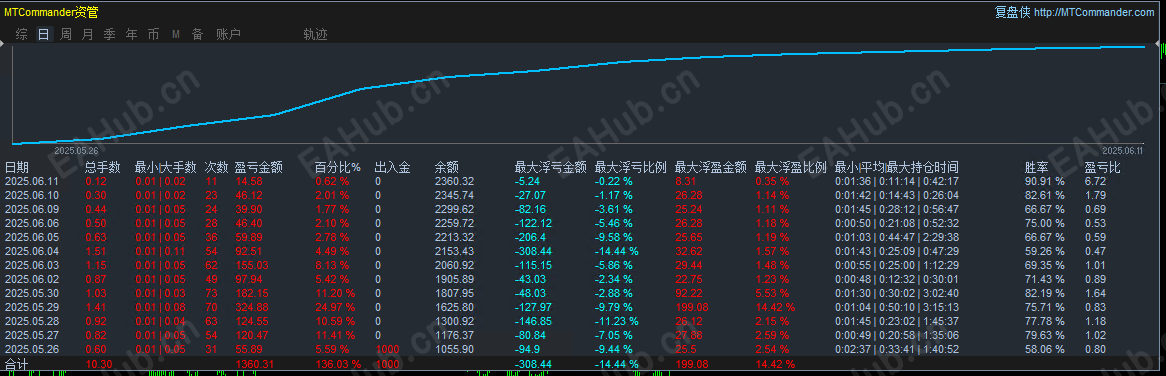1166x376 pixels.
Task: Click the 出入金 column header
Action: point(392,167)
